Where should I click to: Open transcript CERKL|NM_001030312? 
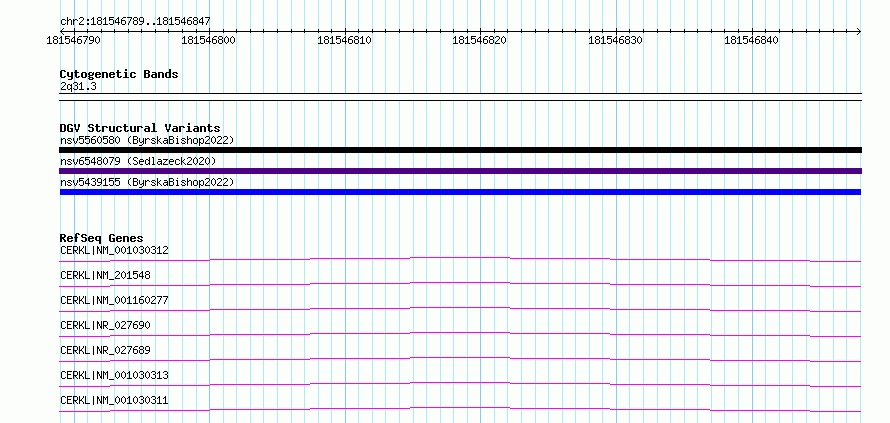point(114,250)
